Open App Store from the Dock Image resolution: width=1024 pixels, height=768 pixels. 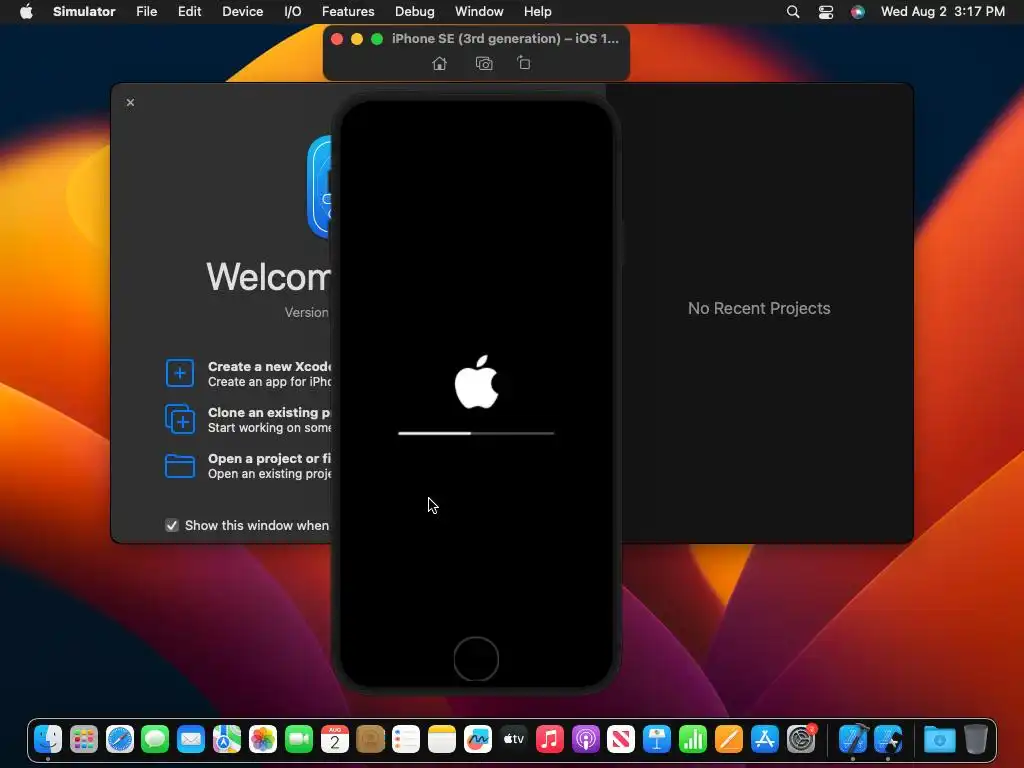tap(765, 739)
